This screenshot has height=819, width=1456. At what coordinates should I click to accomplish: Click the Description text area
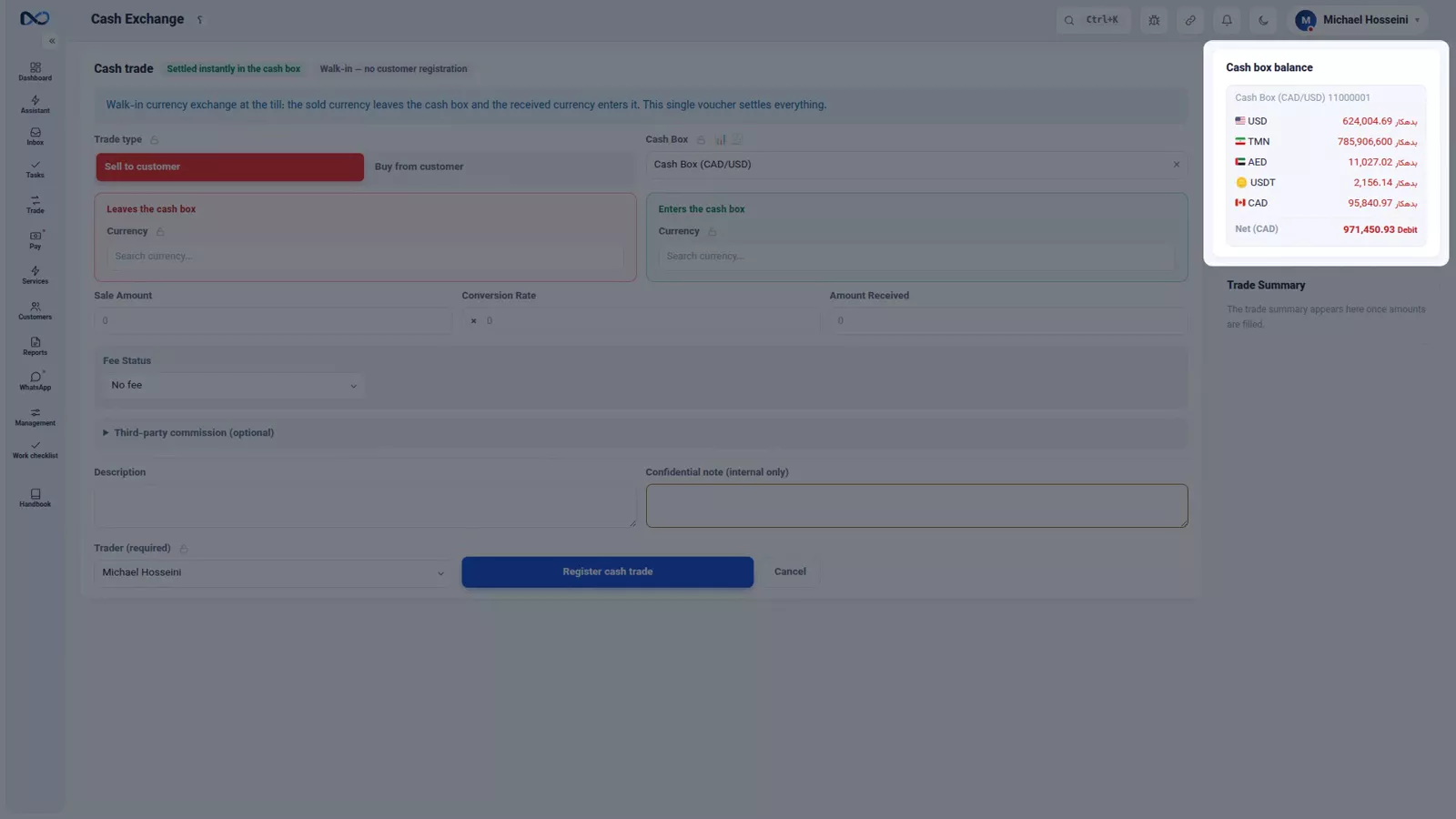coord(365,506)
